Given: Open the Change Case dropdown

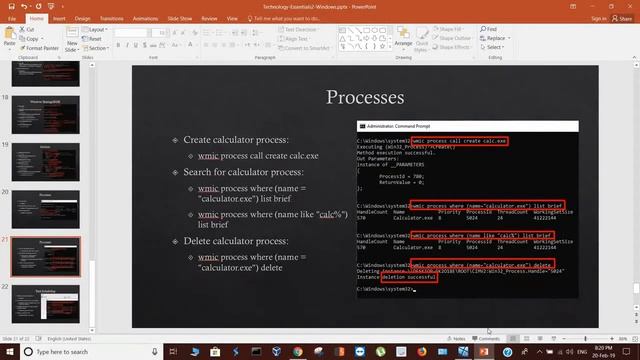Looking at the screenshot, I should pyautogui.click(x=175, y=45).
